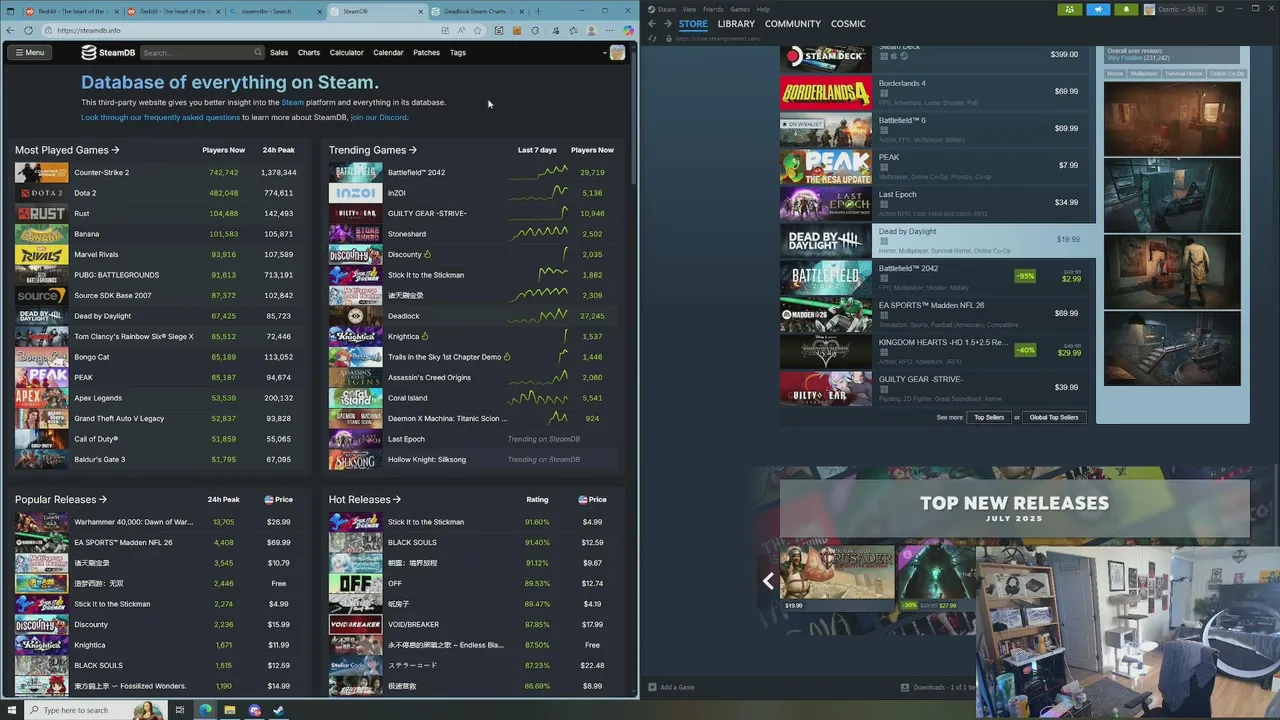Click the SteamDB logo in header
Image resolution: width=1280 pixels, height=720 pixels.
[108, 52]
